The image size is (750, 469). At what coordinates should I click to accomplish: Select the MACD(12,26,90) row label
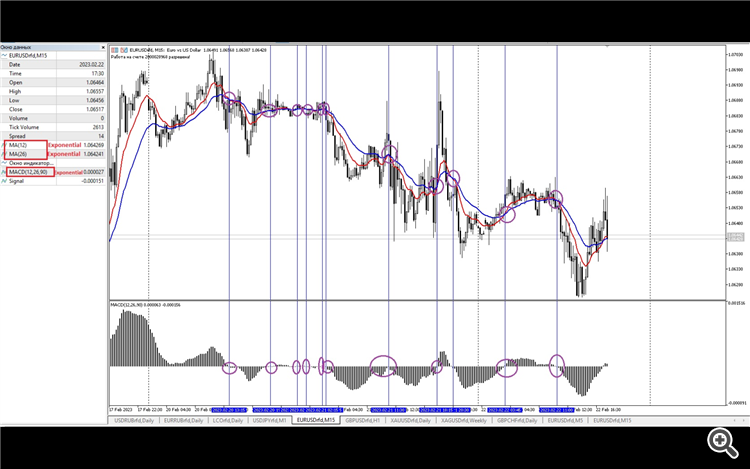(28, 172)
